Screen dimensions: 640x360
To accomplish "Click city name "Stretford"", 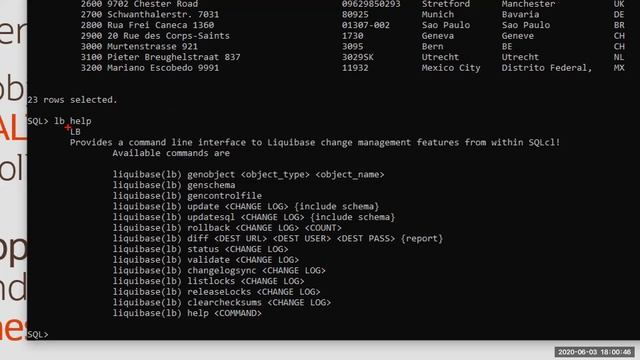I will tap(446, 4).
